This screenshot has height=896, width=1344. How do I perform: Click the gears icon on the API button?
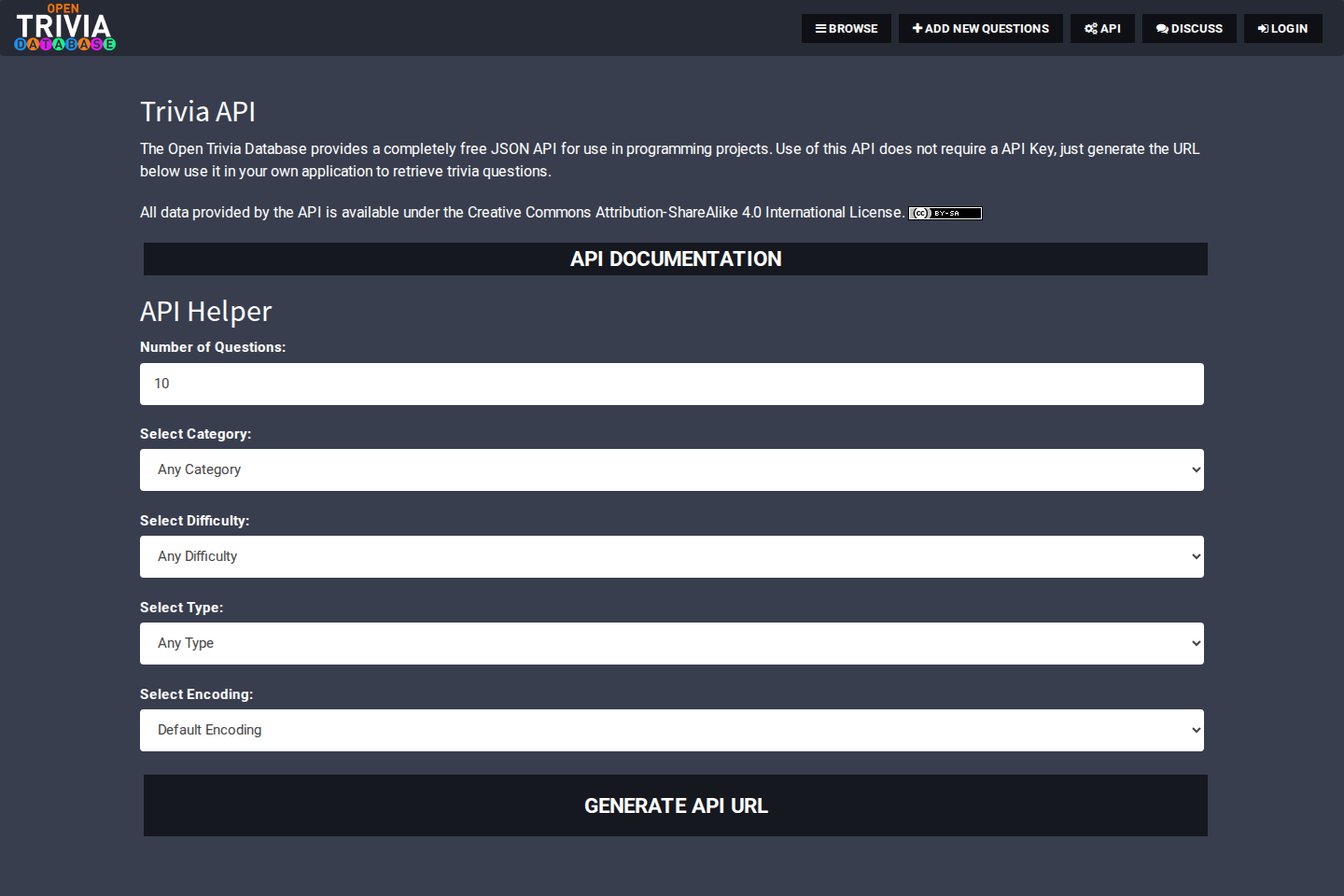pos(1092,28)
